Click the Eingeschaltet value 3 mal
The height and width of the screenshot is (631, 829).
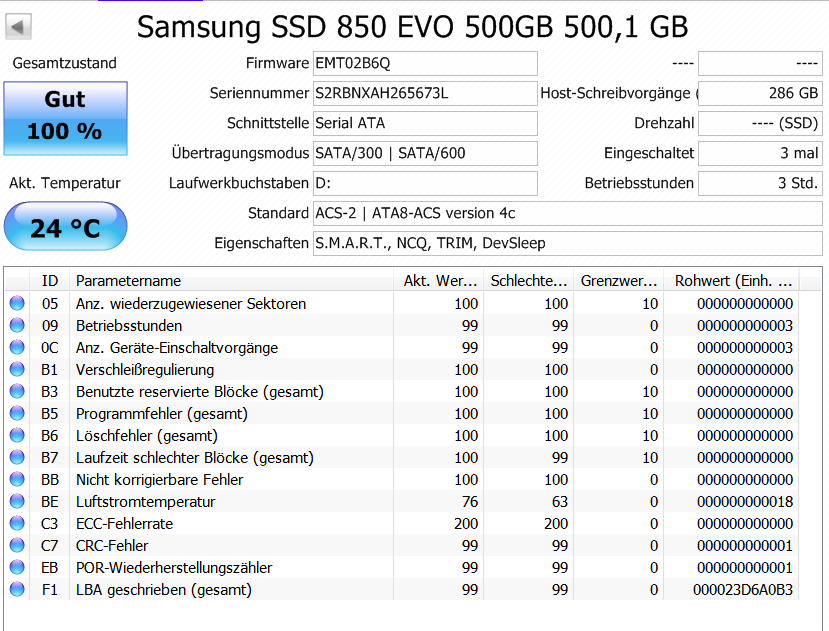[x=760, y=153]
